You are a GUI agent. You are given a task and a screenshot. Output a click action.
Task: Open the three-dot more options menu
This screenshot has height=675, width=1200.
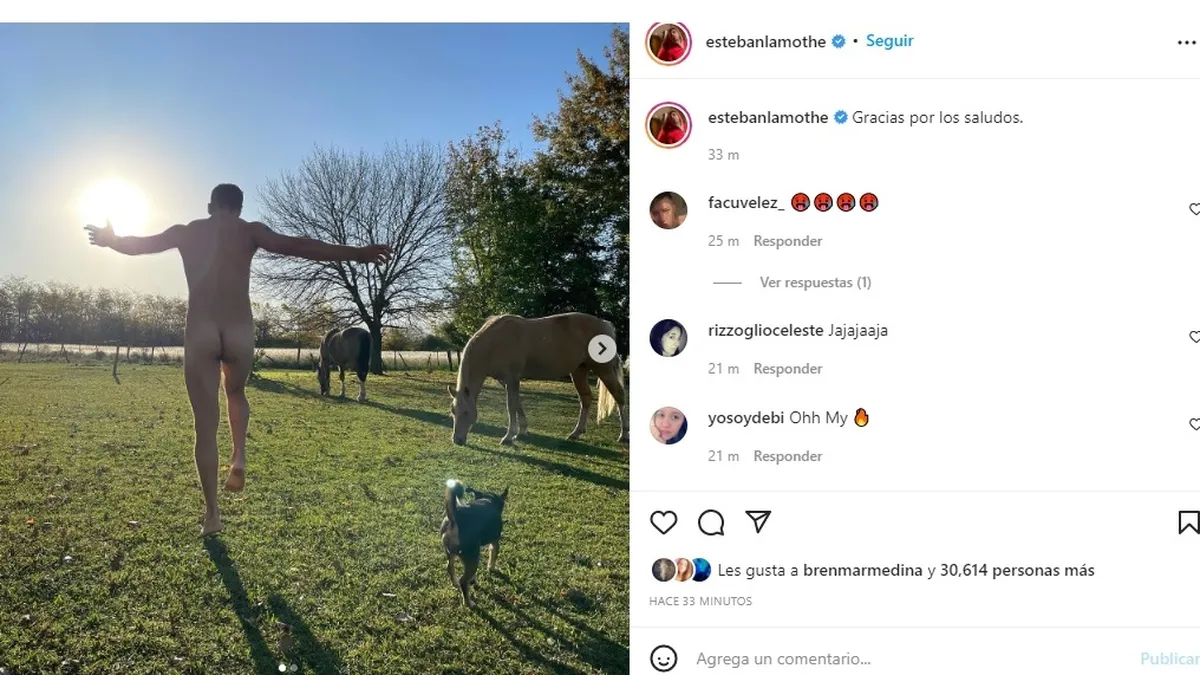[1187, 43]
